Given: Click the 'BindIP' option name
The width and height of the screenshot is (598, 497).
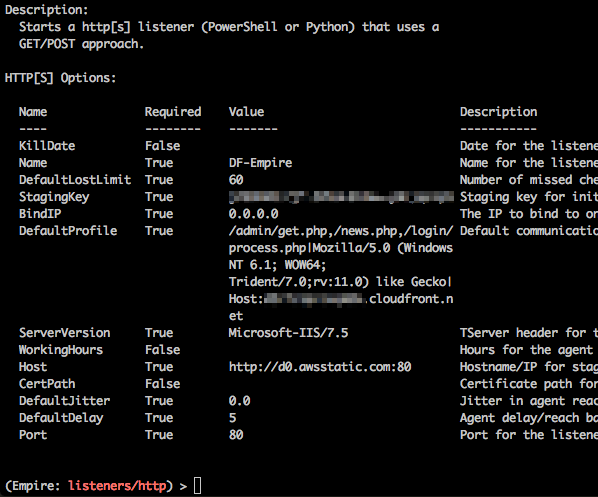Looking at the screenshot, I should point(40,214).
